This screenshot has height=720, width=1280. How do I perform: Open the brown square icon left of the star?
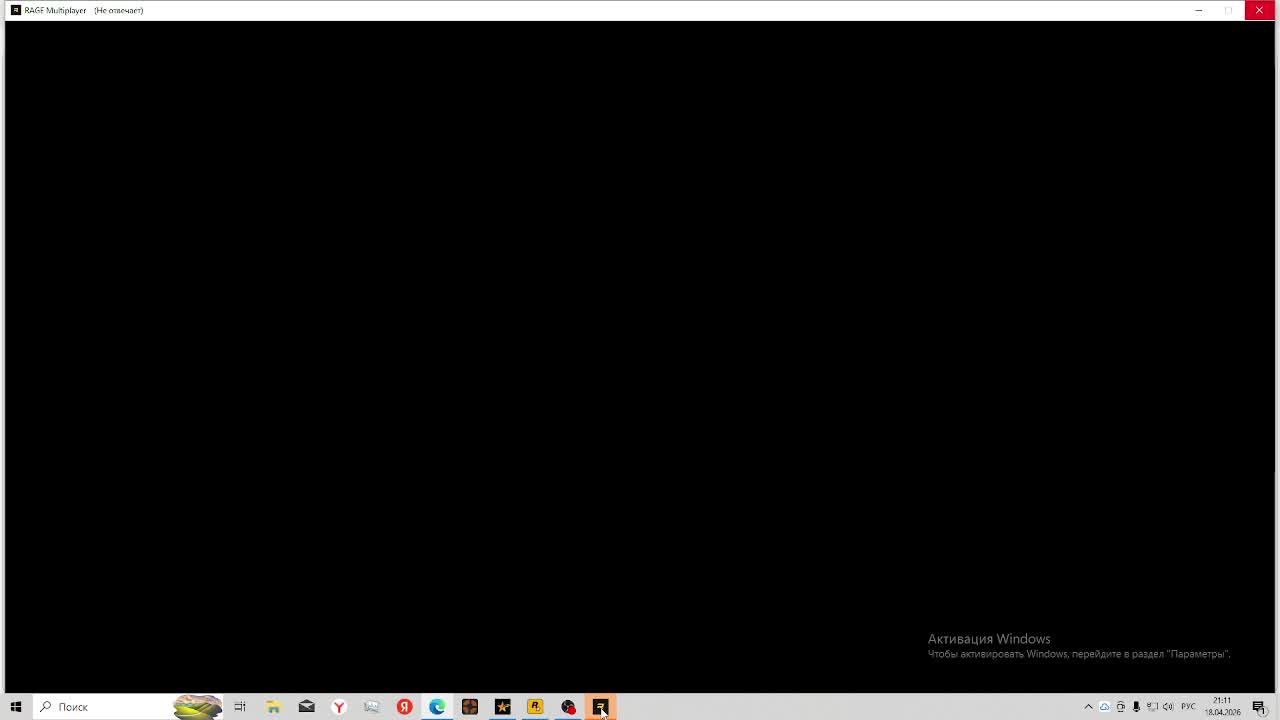(x=470, y=707)
